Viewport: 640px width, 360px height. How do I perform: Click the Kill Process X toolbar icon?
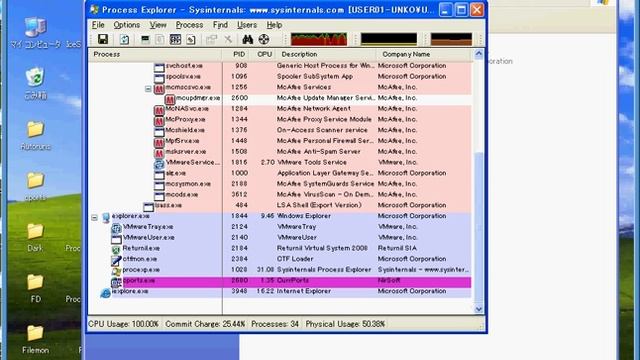(x=228, y=39)
